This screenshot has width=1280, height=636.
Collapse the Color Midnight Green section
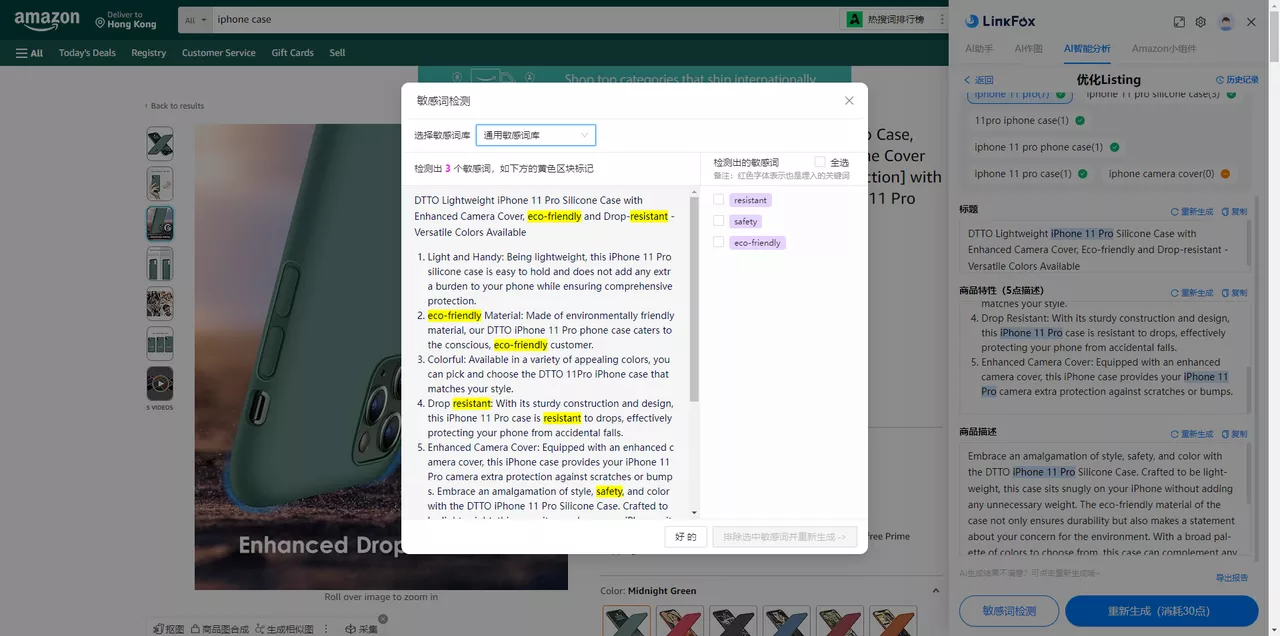pyautogui.click(x=936, y=591)
